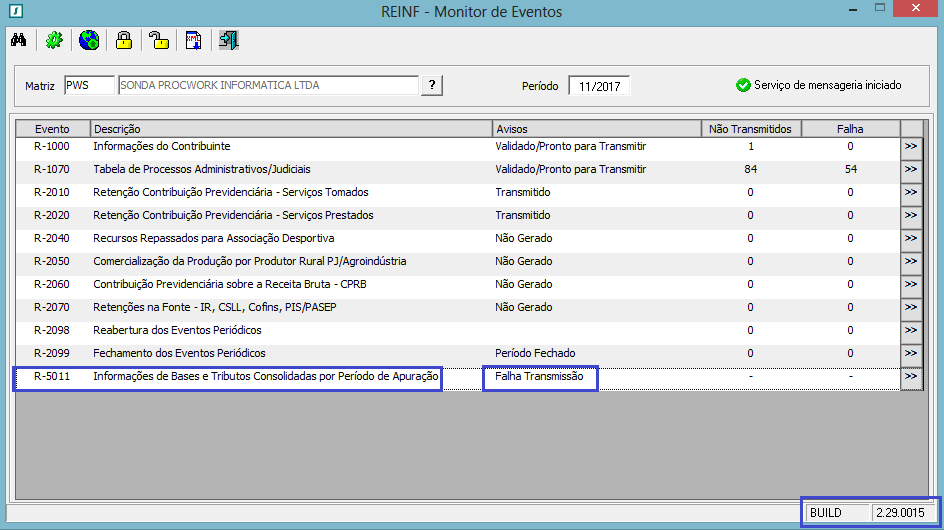The image size is (944, 530).
Task: Click the Evento column header
Action: coord(52,129)
